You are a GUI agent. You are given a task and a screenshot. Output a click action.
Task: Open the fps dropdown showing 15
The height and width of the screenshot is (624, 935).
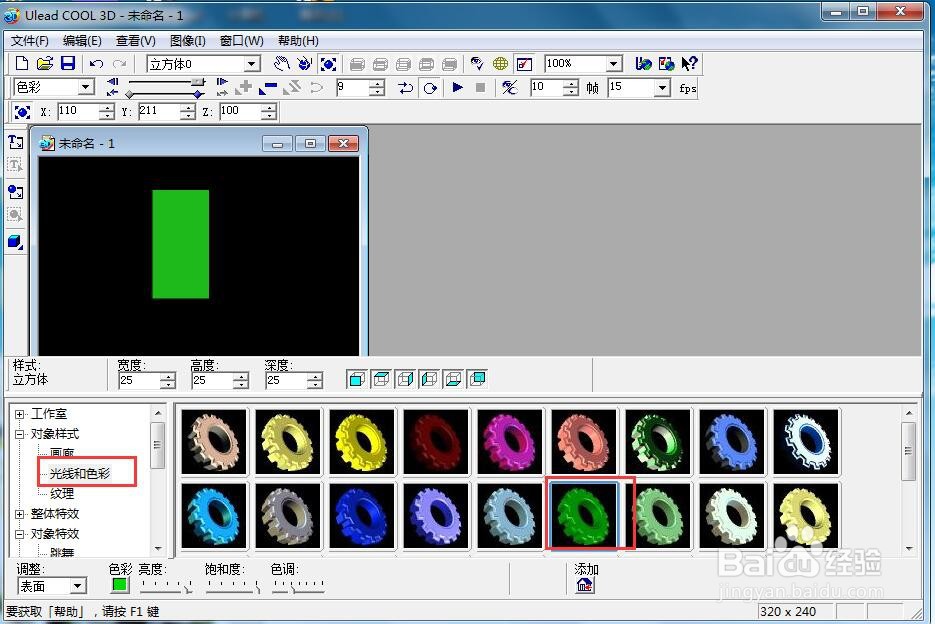[662, 88]
